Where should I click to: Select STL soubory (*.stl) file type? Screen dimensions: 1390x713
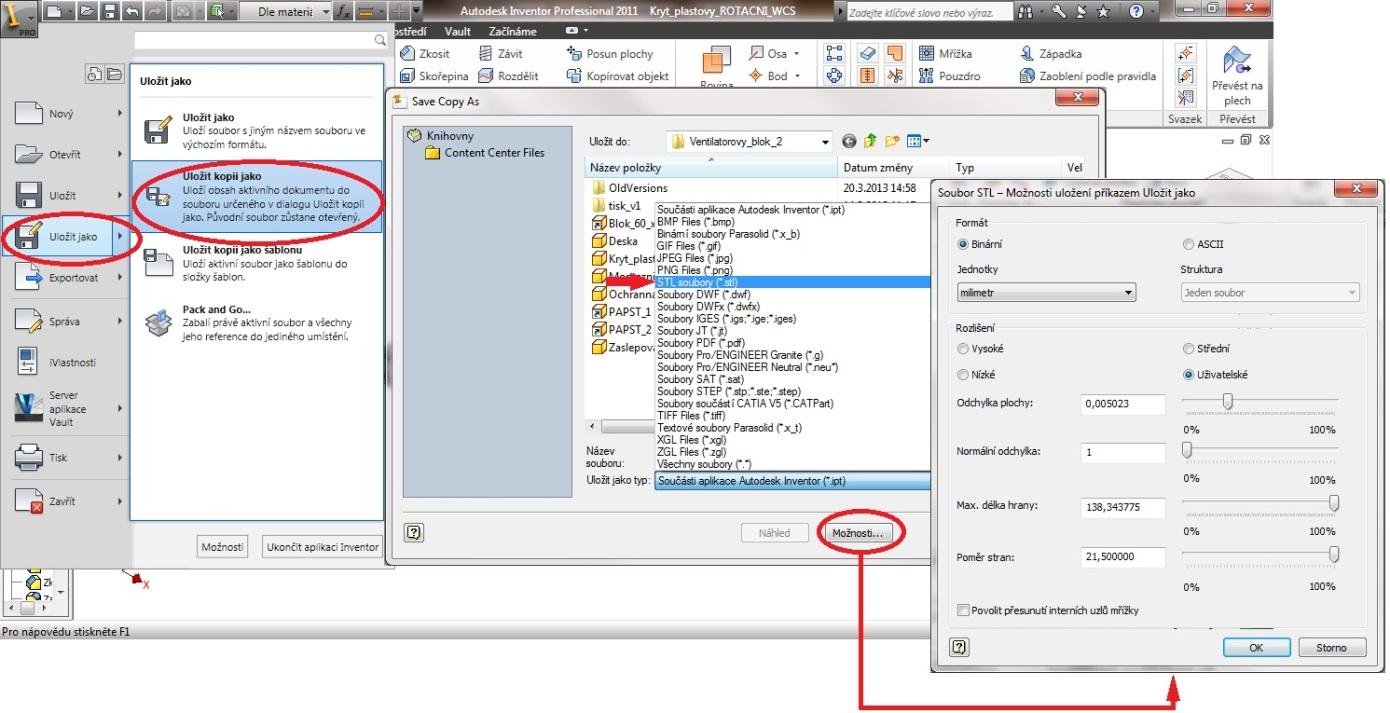click(792, 283)
